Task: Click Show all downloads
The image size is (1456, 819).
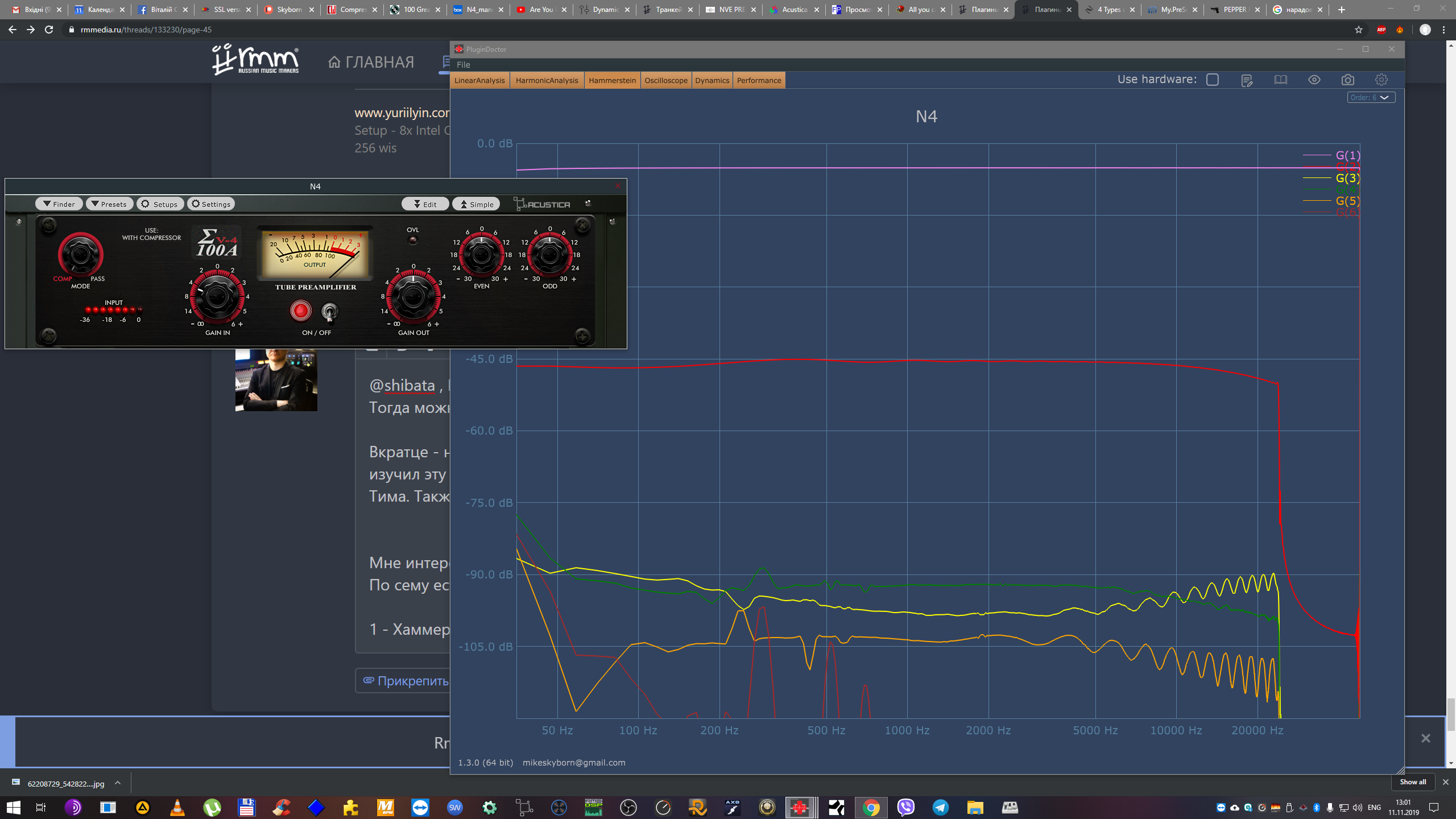Action: pyautogui.click(x=1413, y=782)
